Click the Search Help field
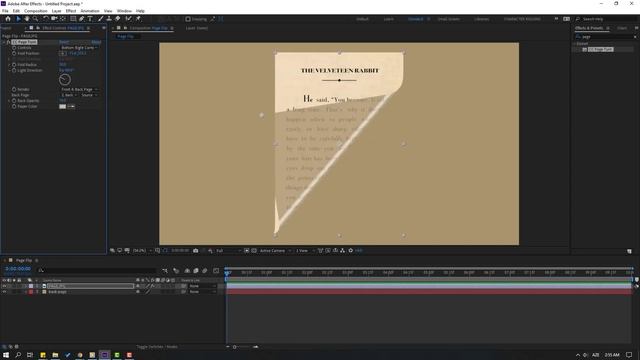Viewport: 640px width, 360px height. pos(605,19)
